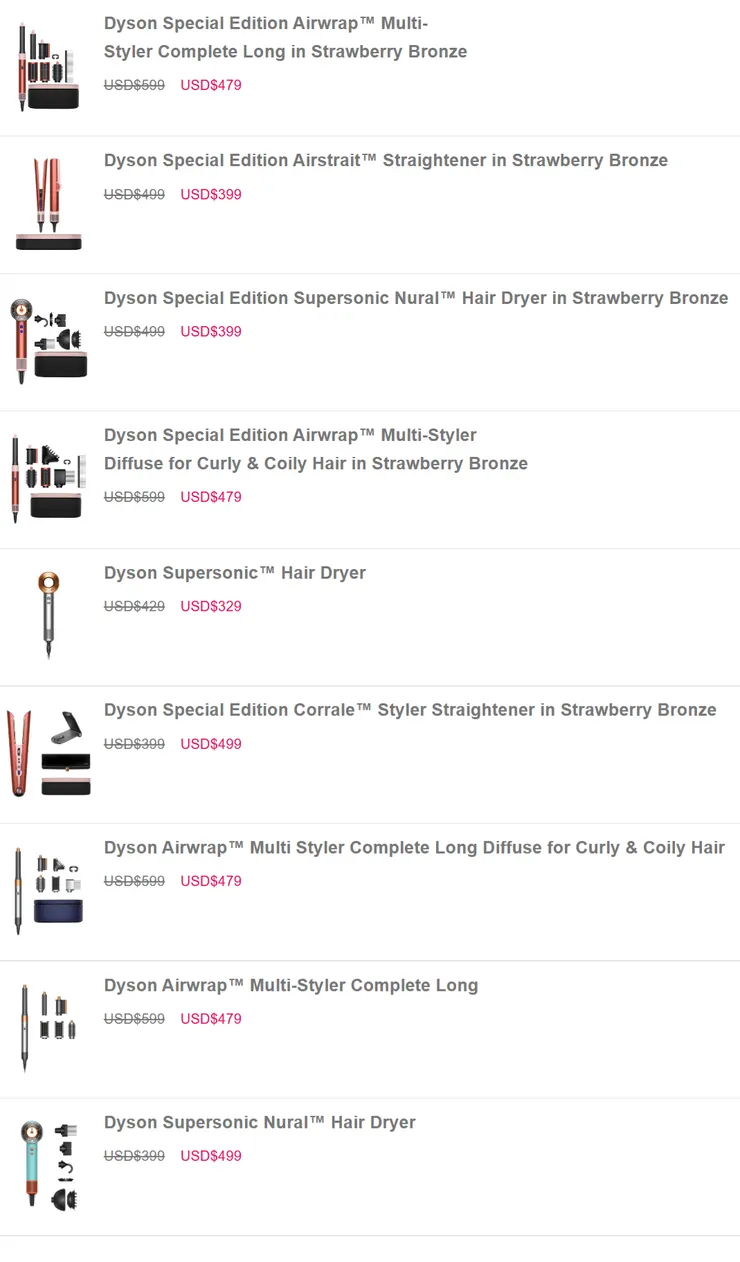
Task: Open Dyson Special Edition Airwrap Complete Long title link
Action: pos(285,37)
